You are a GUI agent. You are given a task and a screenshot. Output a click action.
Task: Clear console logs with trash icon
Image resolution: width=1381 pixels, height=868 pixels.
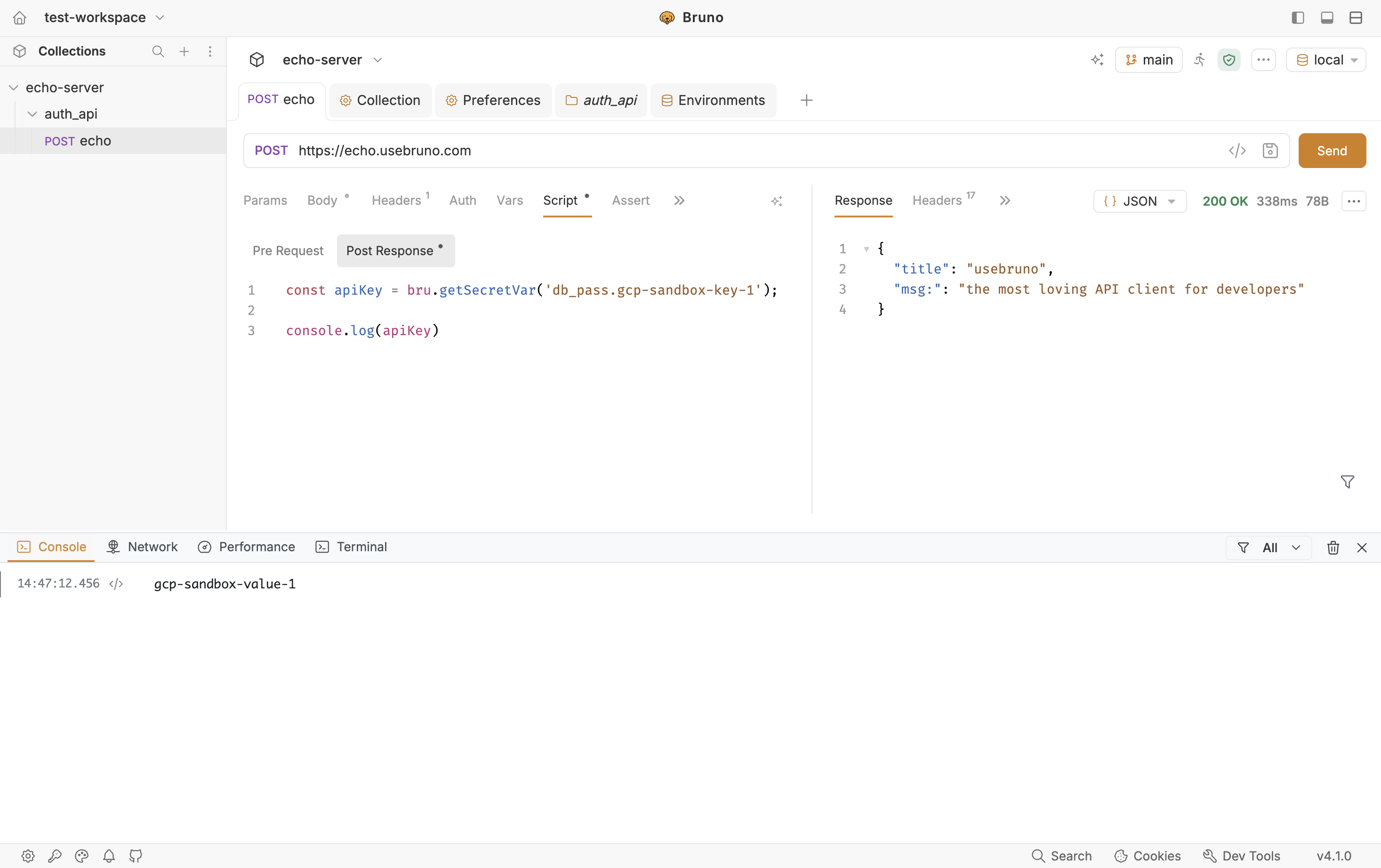(1333, 548)
